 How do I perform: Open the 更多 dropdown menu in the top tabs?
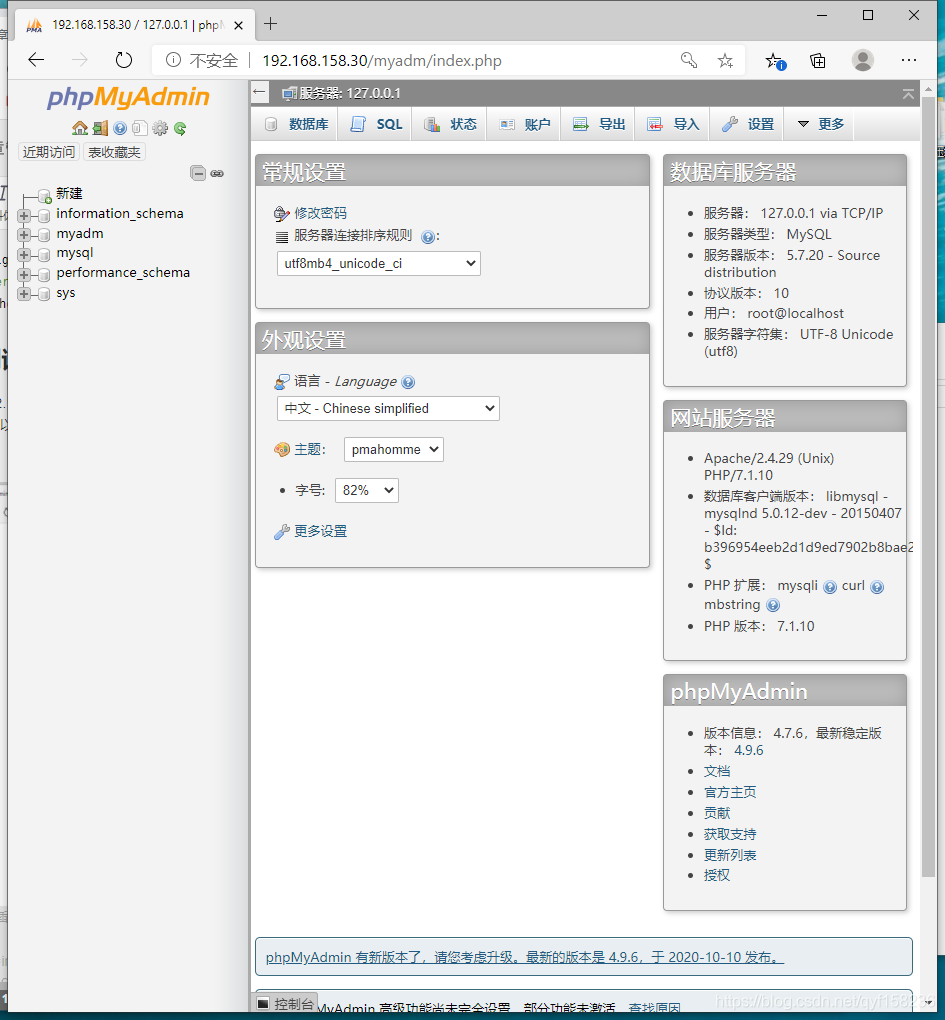click(x=820, y=124)
